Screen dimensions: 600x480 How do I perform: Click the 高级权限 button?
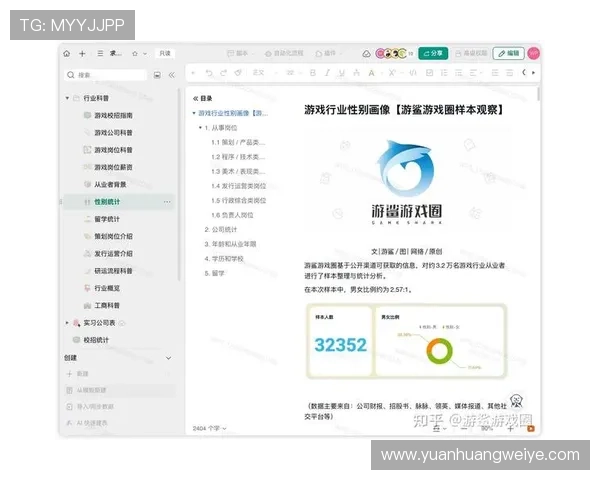tap(471, 53)
